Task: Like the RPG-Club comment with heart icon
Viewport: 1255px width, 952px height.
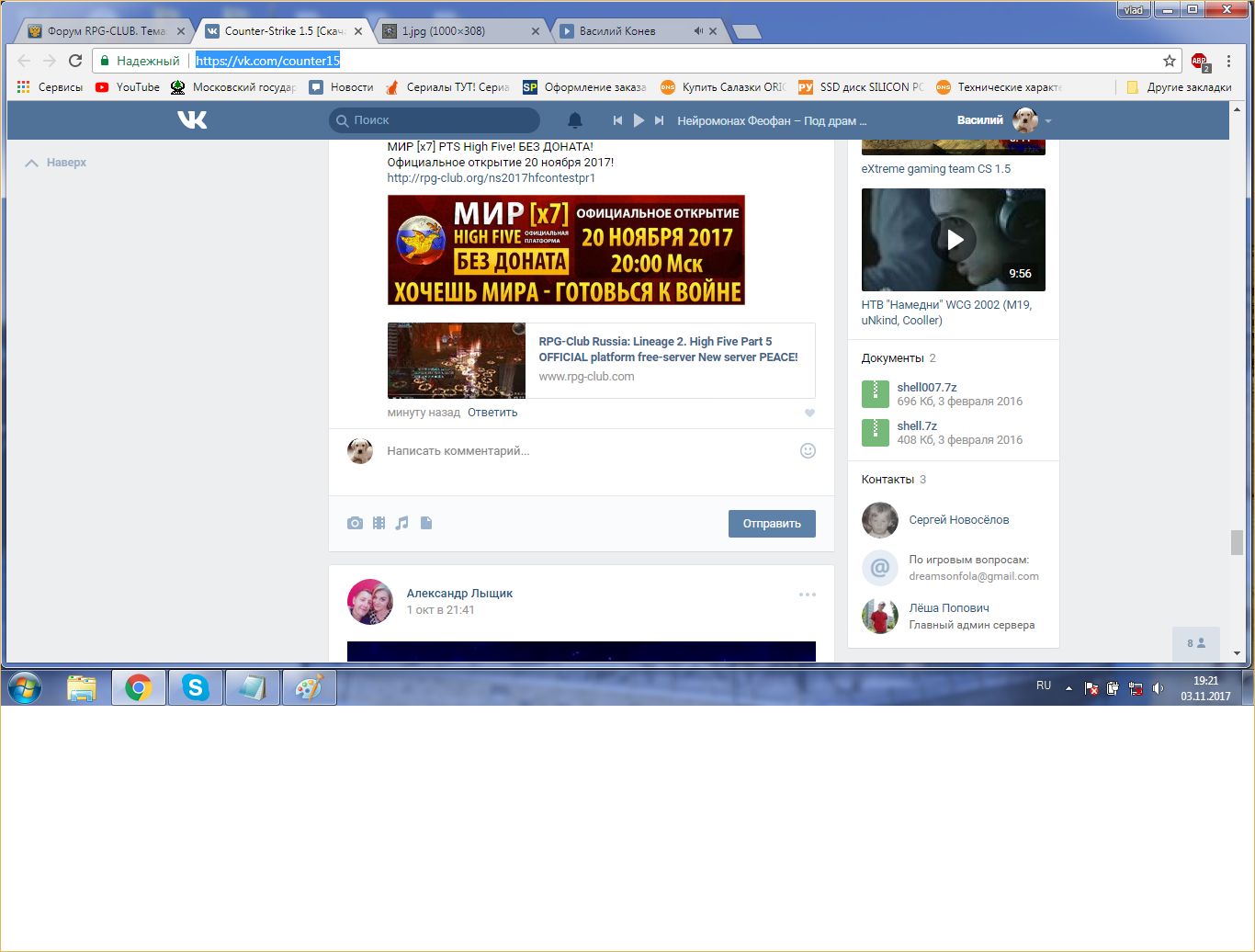Action: click(809, 413)
